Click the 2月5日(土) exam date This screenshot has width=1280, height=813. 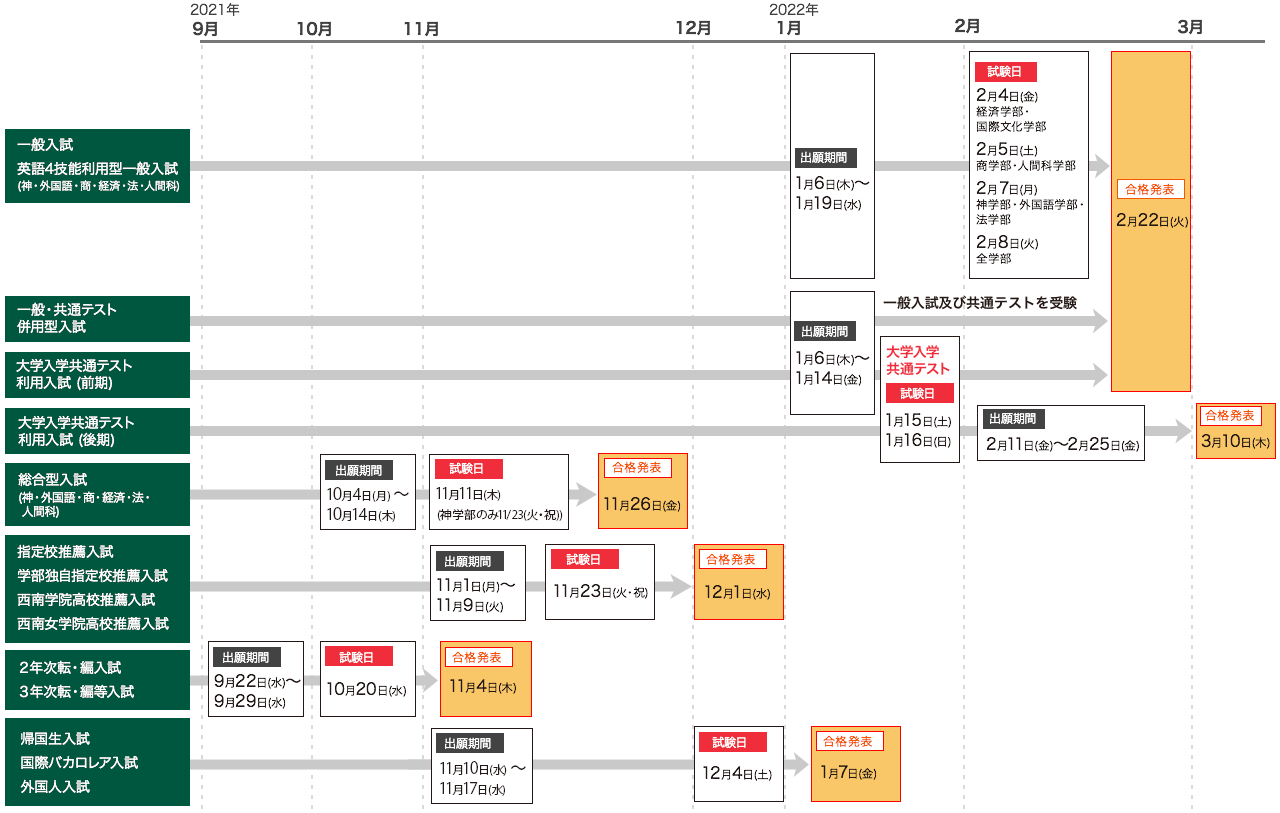tap(1007, 149)
